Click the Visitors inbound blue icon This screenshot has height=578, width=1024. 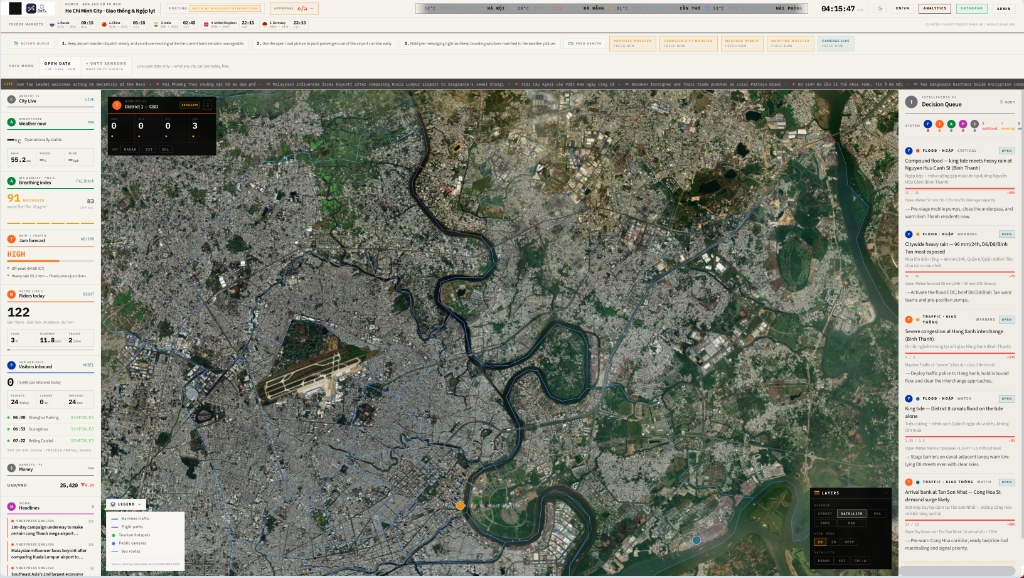11,366
